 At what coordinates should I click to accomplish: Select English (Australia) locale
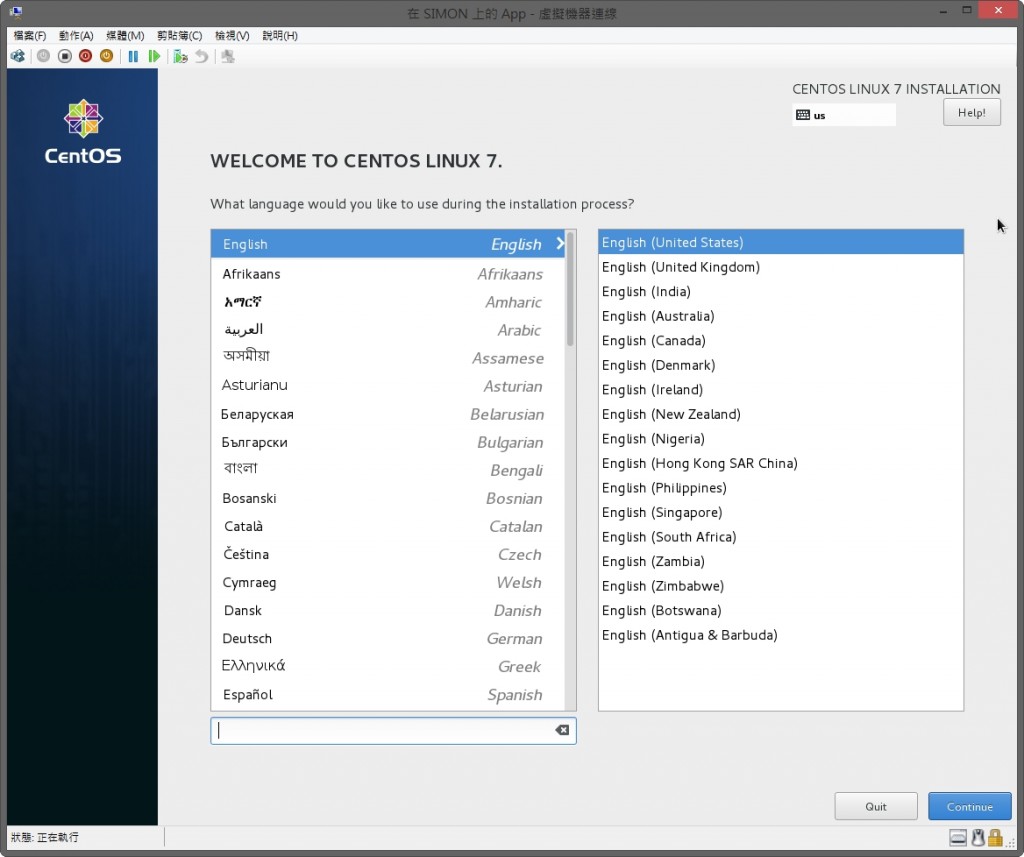[780, 316]
